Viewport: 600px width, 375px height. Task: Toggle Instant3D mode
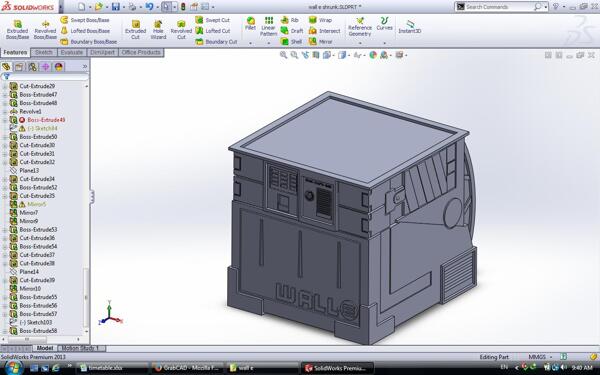coord(409,27)
